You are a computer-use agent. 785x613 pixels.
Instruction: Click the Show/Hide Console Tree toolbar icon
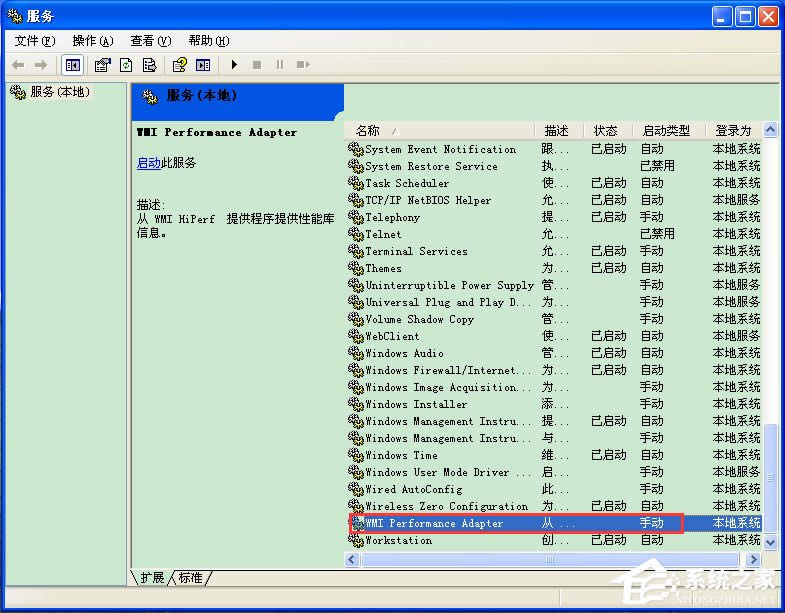click(73, 65)
